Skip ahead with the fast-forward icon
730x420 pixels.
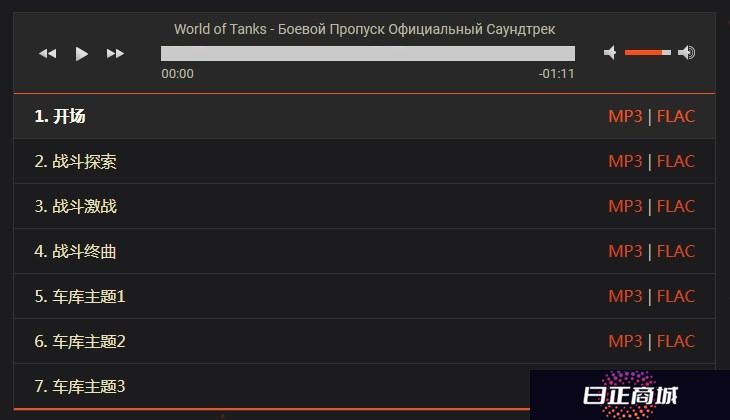[x=115, y=54]
